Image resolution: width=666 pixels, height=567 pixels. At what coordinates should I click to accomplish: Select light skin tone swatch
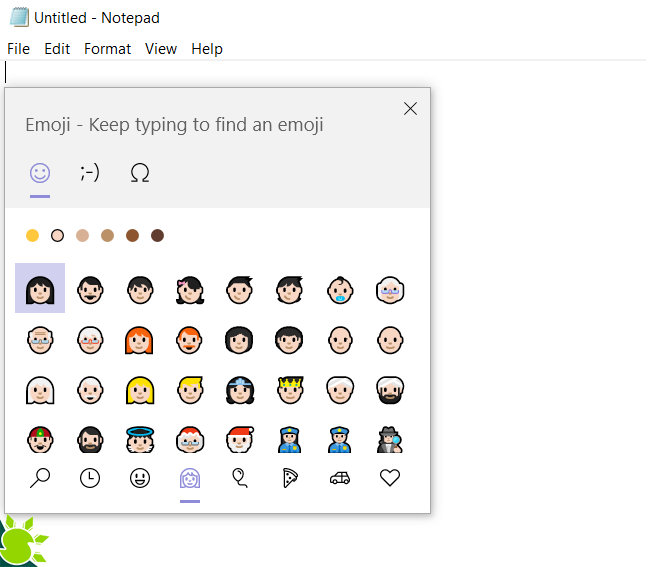(x=57, y=235)
